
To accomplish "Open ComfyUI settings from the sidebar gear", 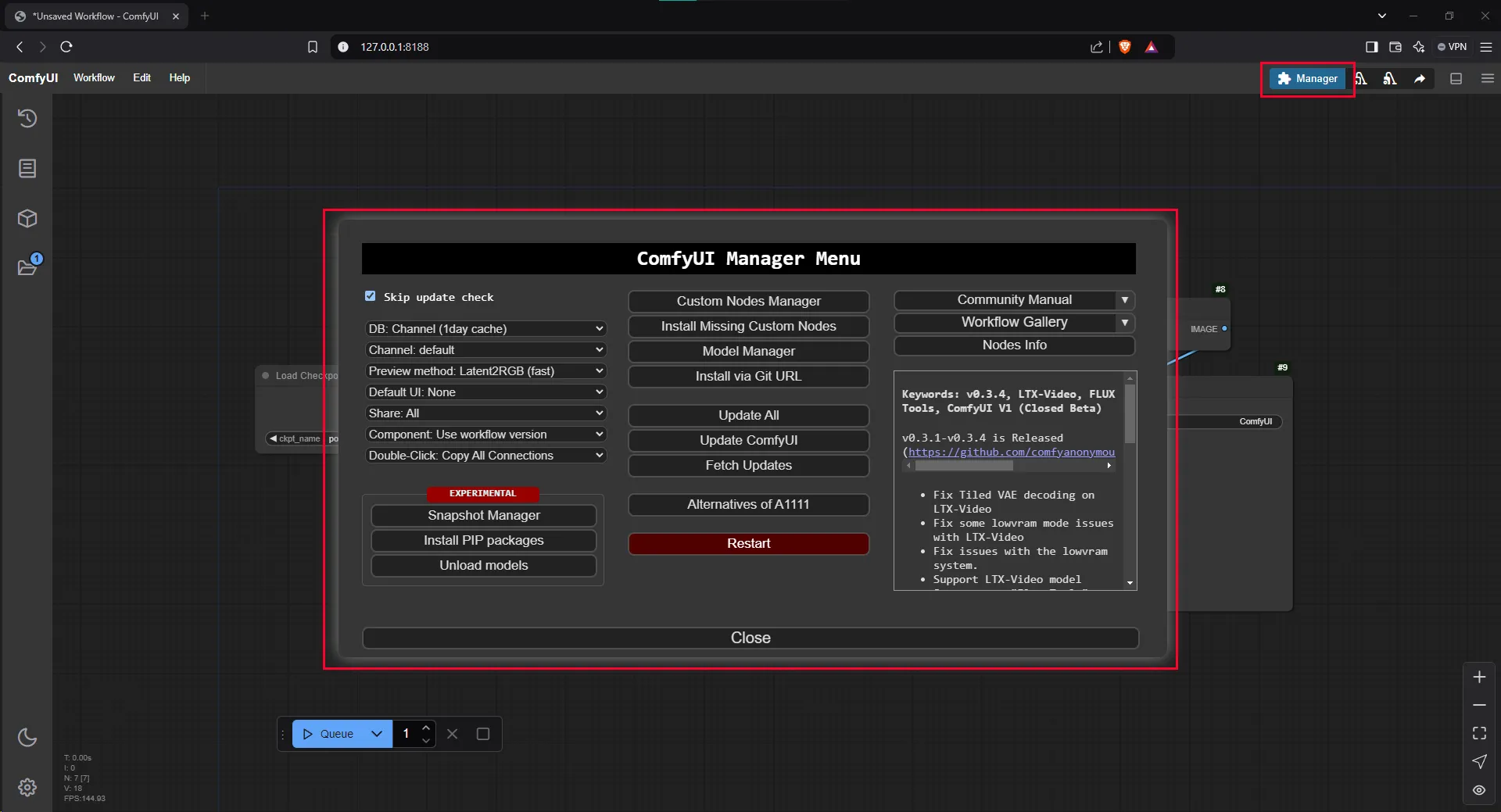I will click(28, 788).
